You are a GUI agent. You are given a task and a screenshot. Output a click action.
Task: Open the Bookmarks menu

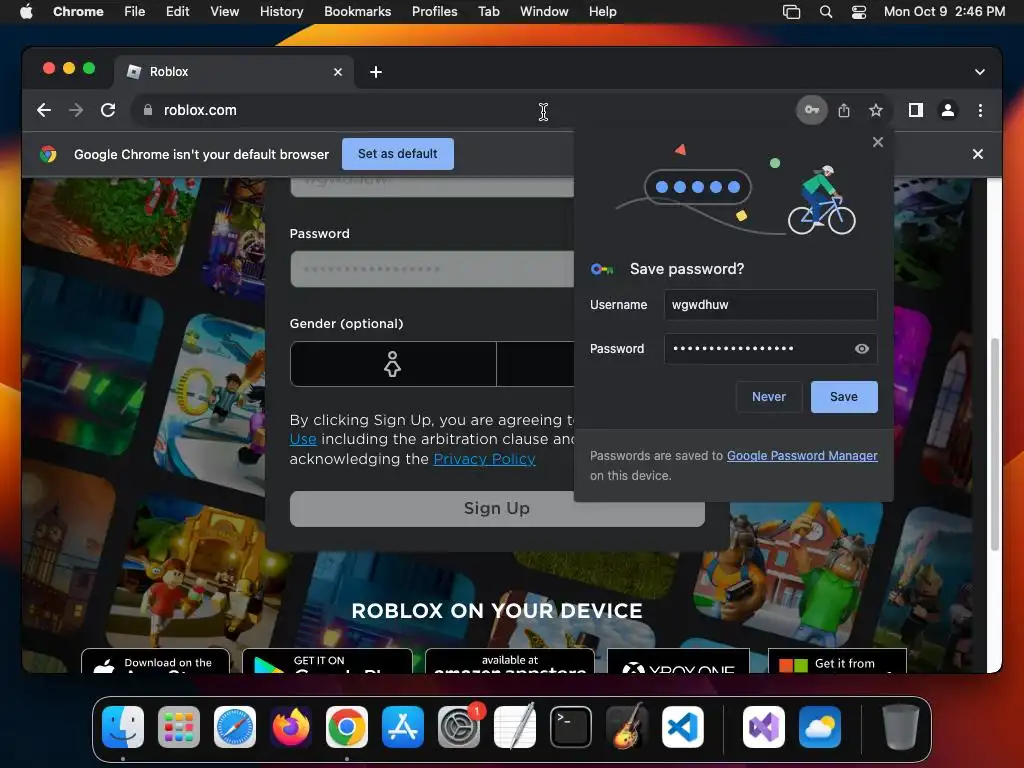(x=357, y=11)
